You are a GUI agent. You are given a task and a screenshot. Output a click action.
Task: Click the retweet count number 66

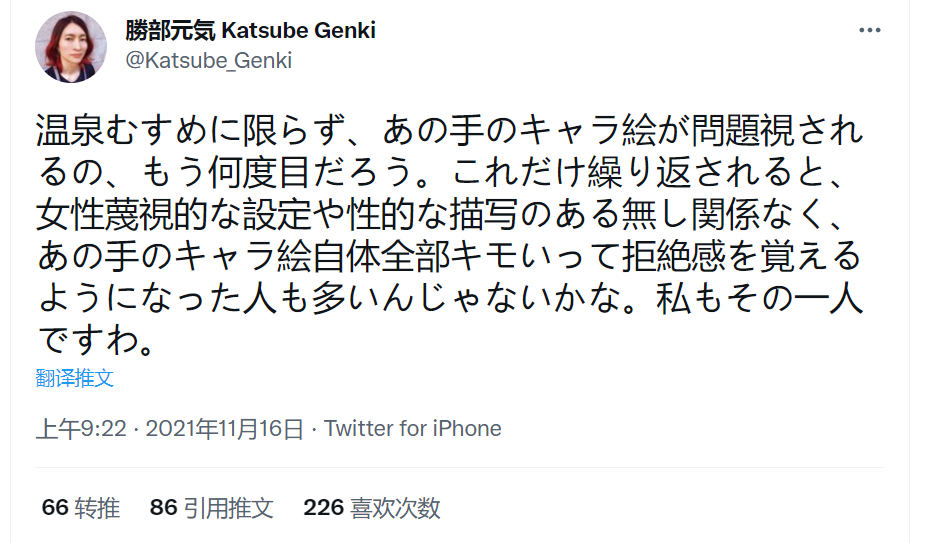pos(54,508)
